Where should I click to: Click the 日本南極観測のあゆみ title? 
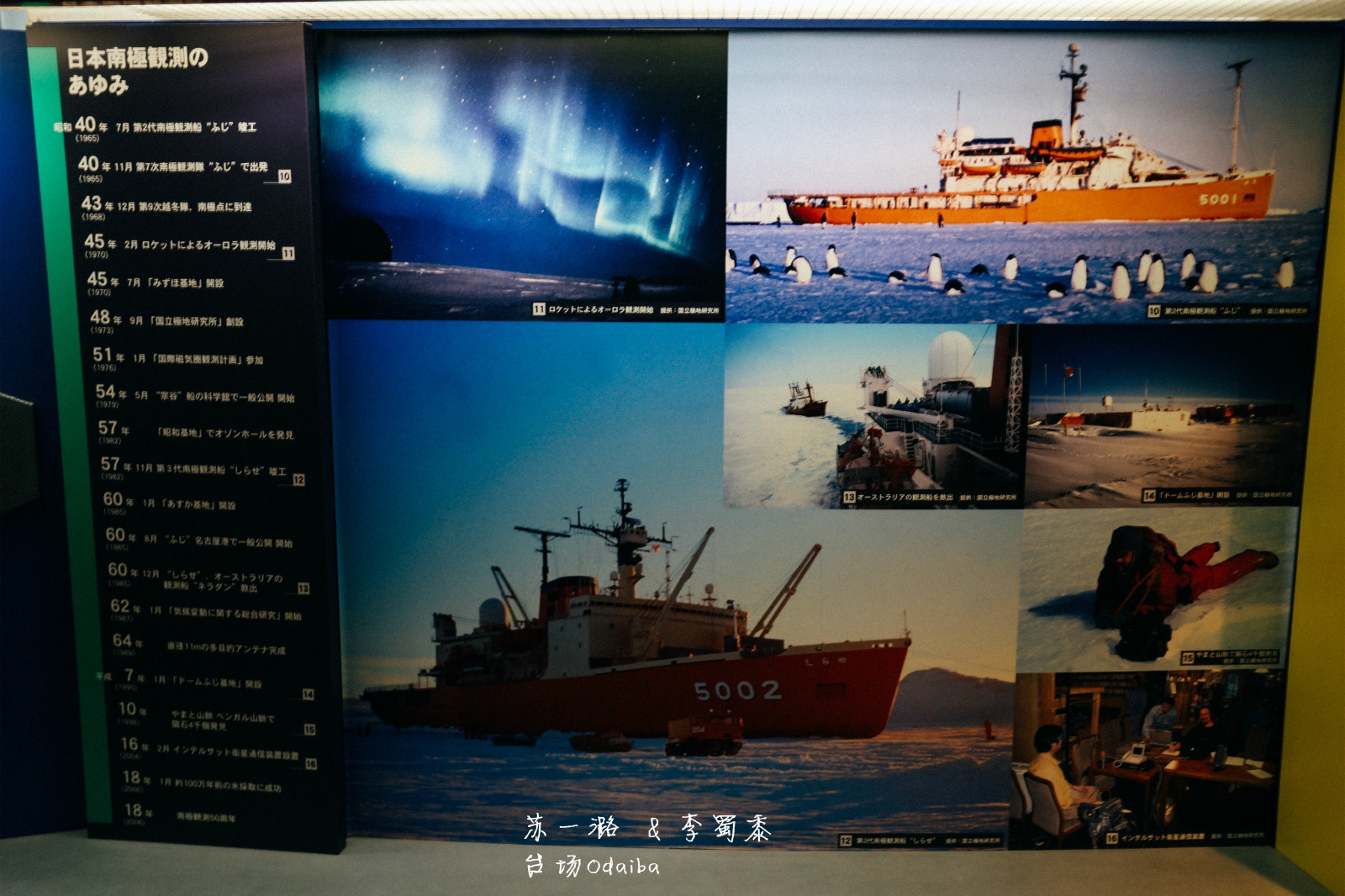(137, 70)
